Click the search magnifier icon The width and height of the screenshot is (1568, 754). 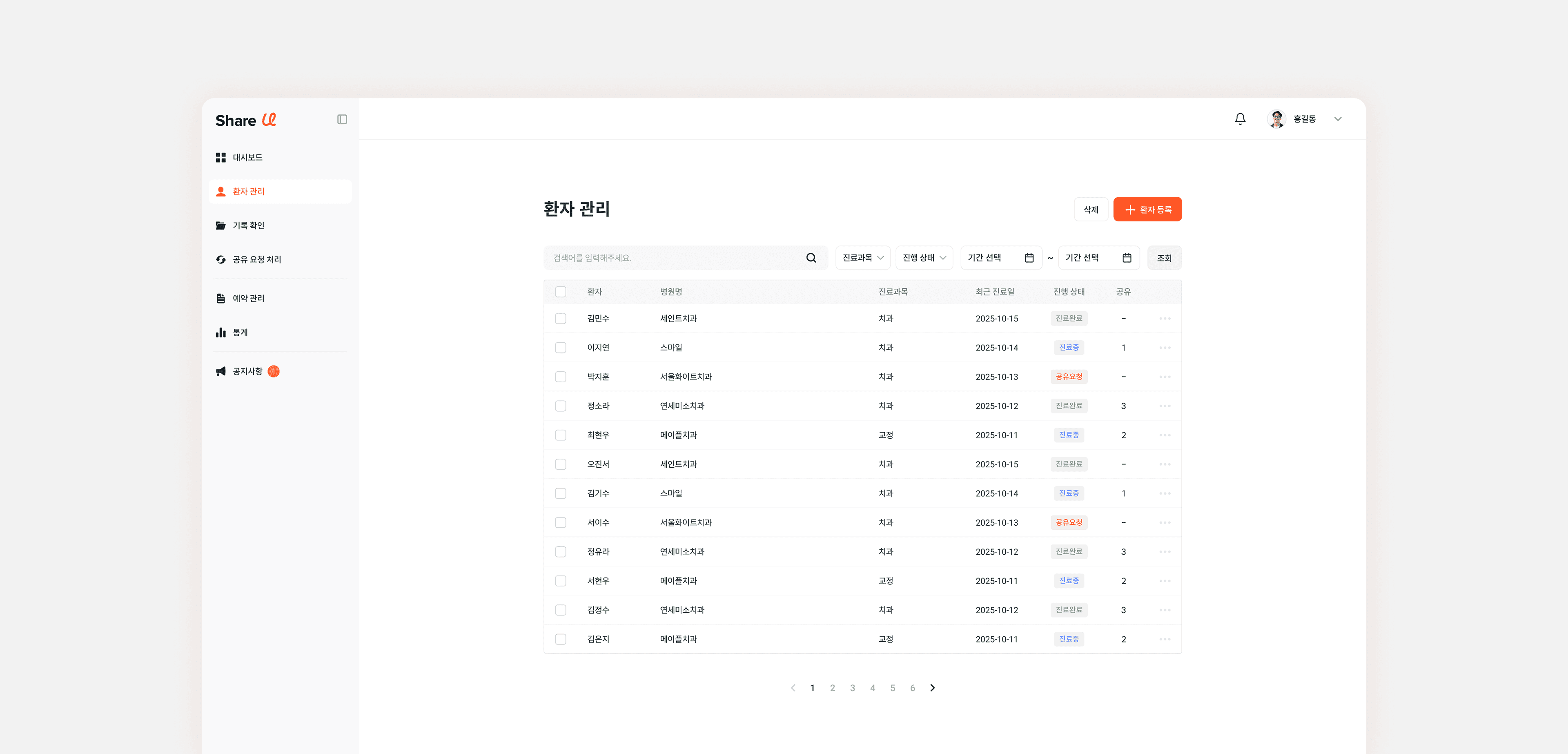(x=811, y=258)
